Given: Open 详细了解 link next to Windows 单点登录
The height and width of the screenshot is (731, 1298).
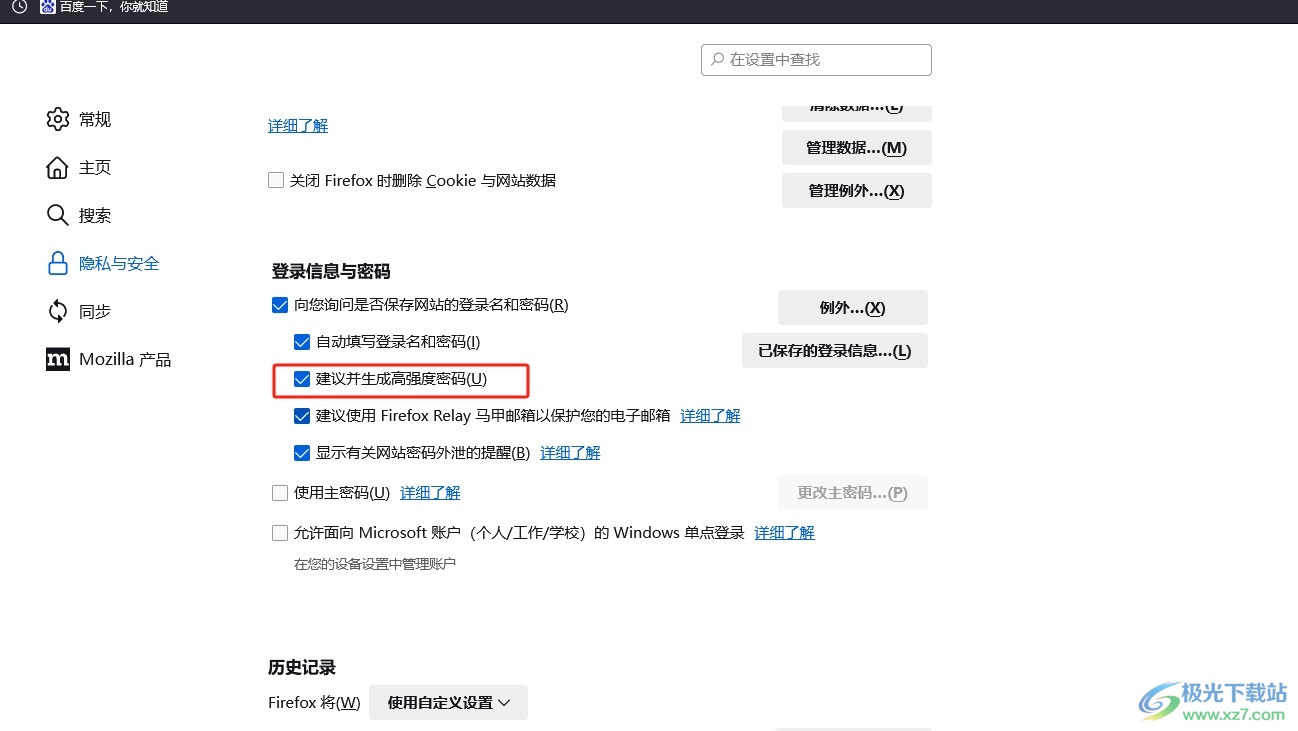Looking at the screenshot, I should click(785, 532).
